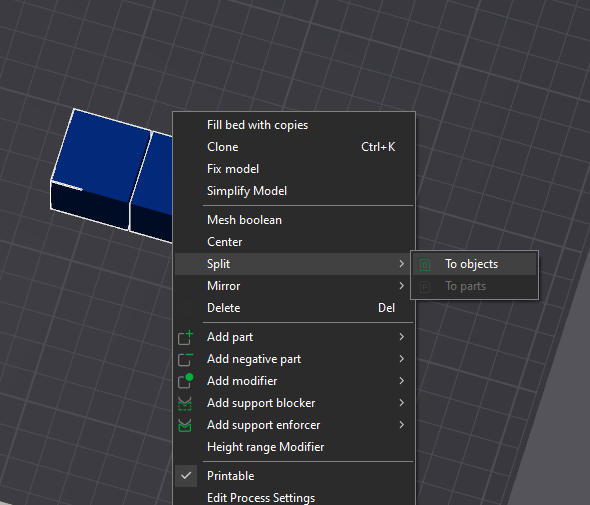Expand the Add modifier submenu arrow
590x505 pixels.
point(401,381)
